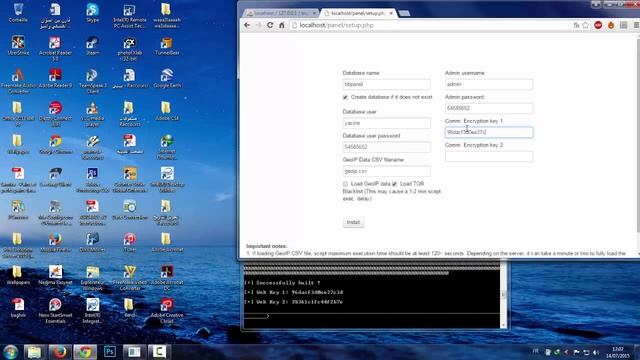Click the Database user field
This screenshot has width=640, height=360.
(x=386, y=123)
